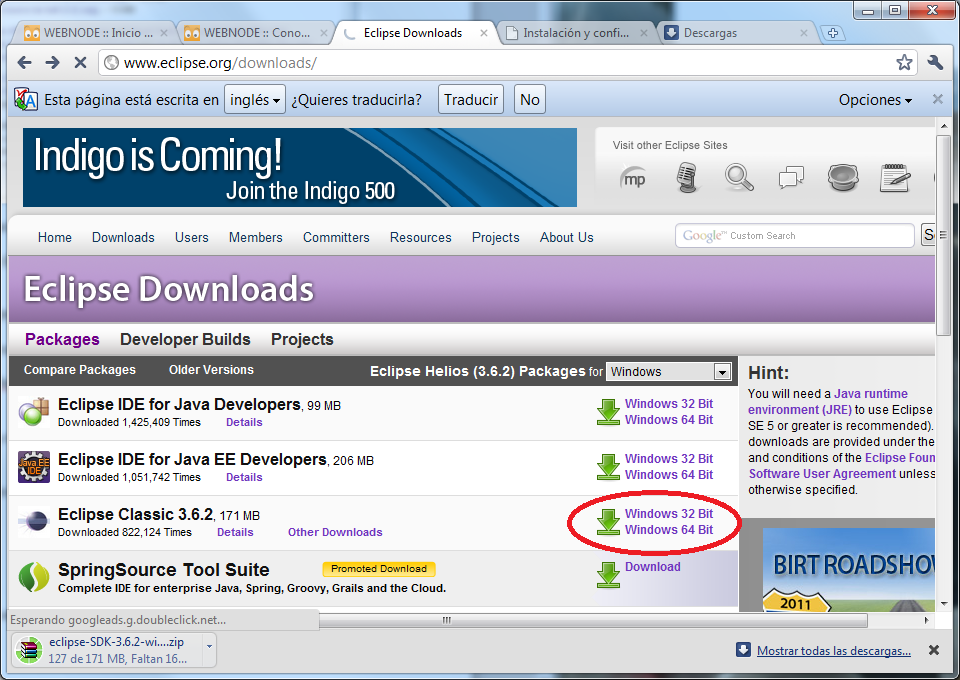Image resolution: width=960 pixels, height=680 pixels.
Task: Open the Committers navigation item
Action: point(336,237)
